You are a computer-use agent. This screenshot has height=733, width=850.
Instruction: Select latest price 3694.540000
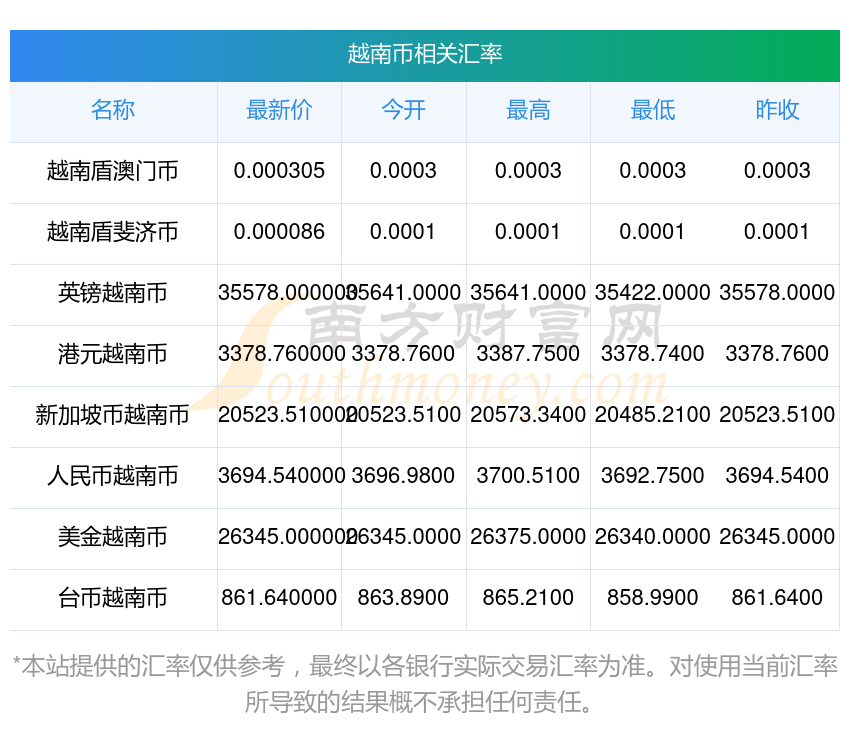pyautogui.click(x=282, y=476)
